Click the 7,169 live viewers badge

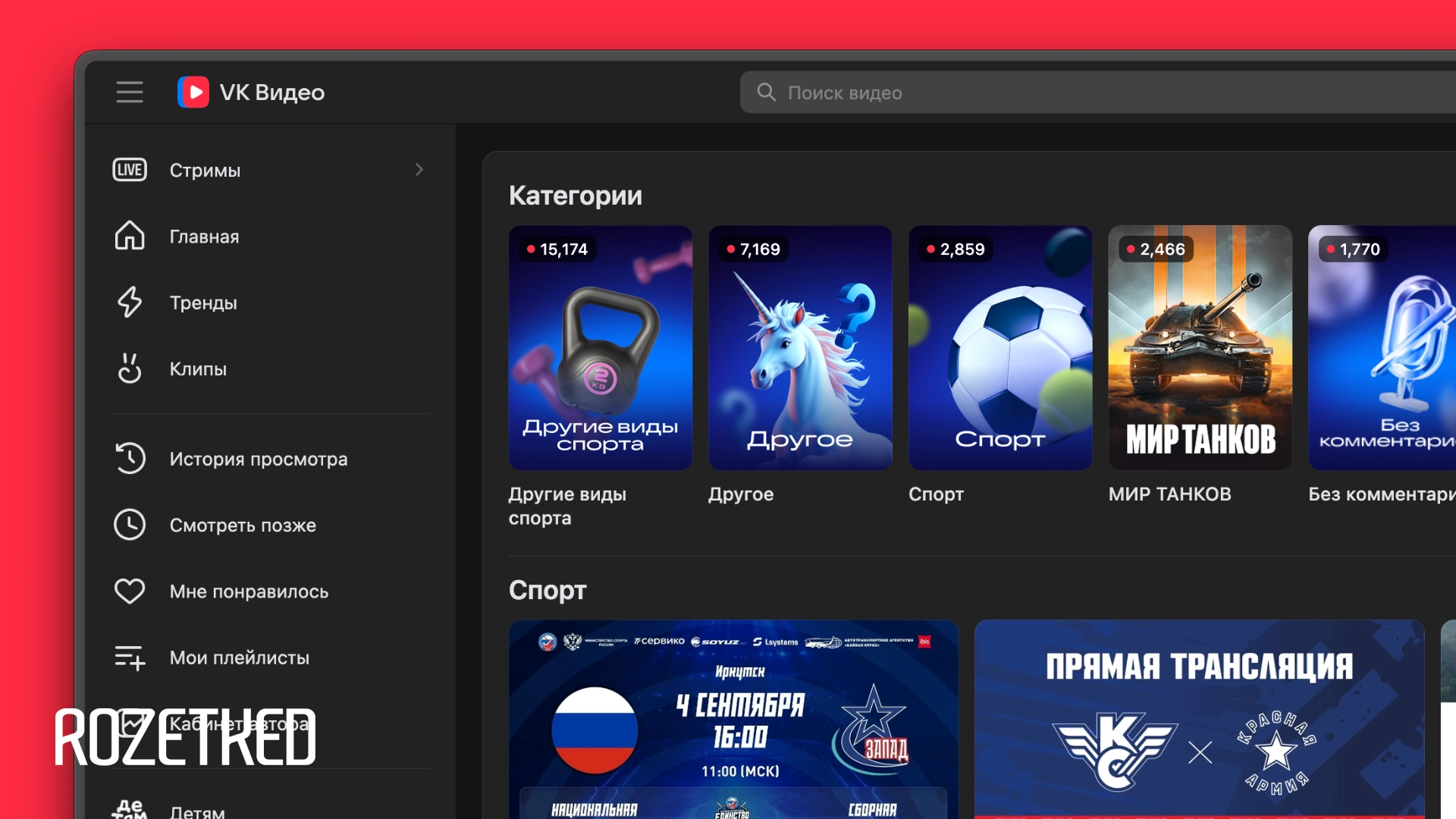(753, 249)
